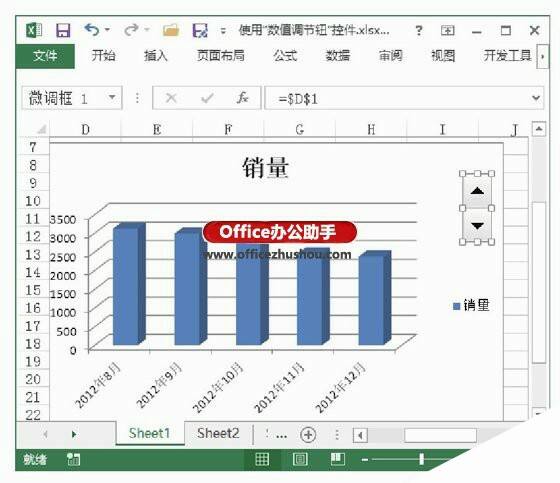This screenshot has height=483, width=560.
Task: Customize the Quick Access Toolbar dropdown
Action: pyautogui.click(x=223, y=31)
